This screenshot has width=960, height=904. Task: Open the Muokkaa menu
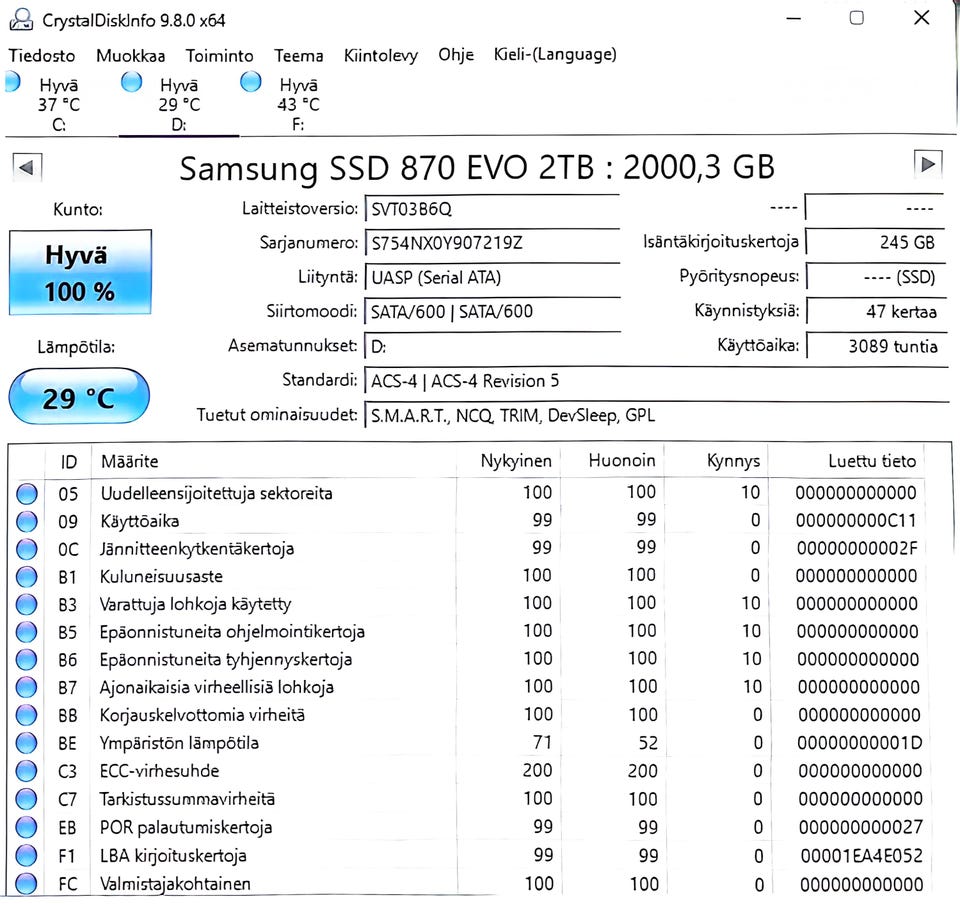(130, 56)
